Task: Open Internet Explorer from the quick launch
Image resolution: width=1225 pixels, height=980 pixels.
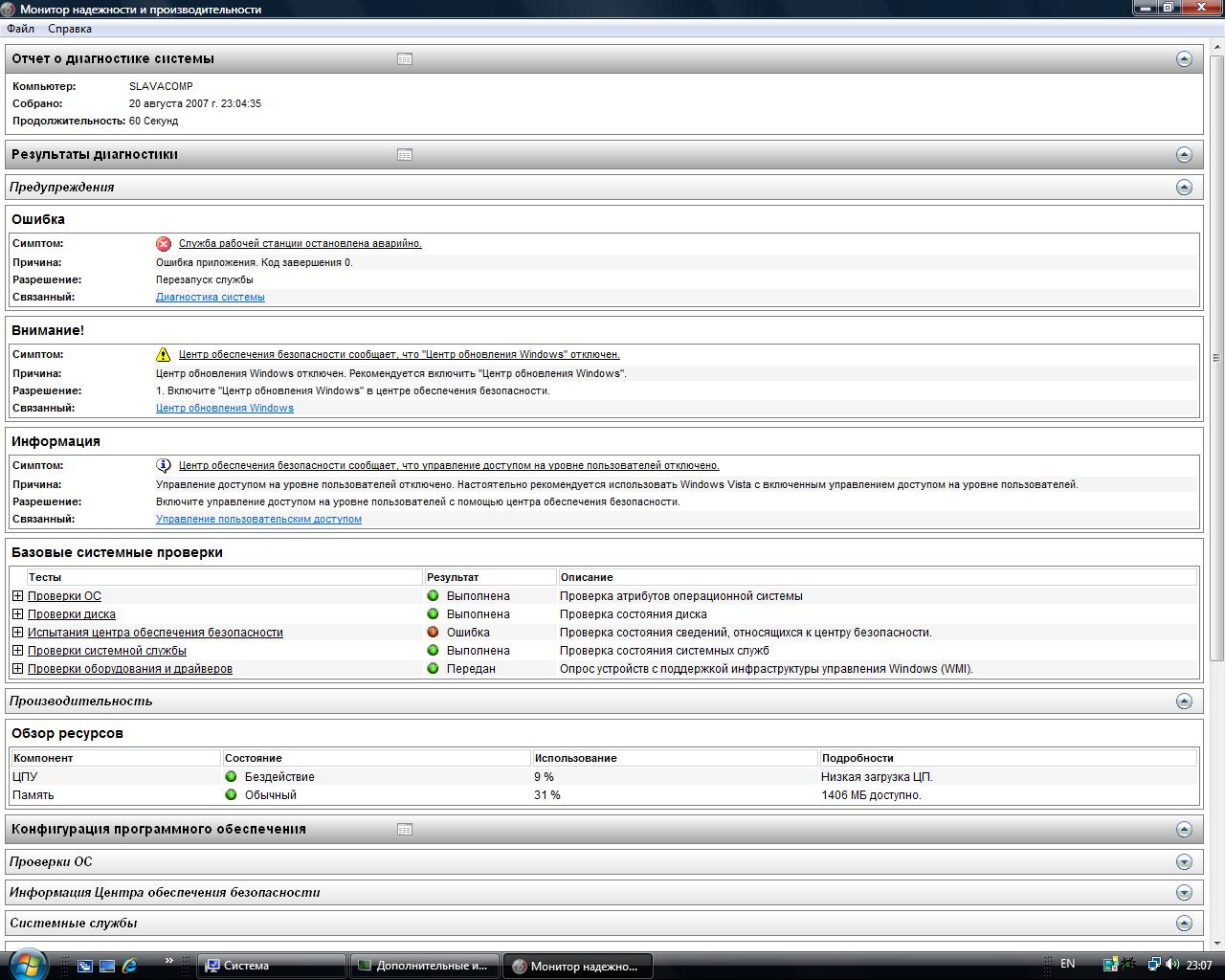Action: 129,966
